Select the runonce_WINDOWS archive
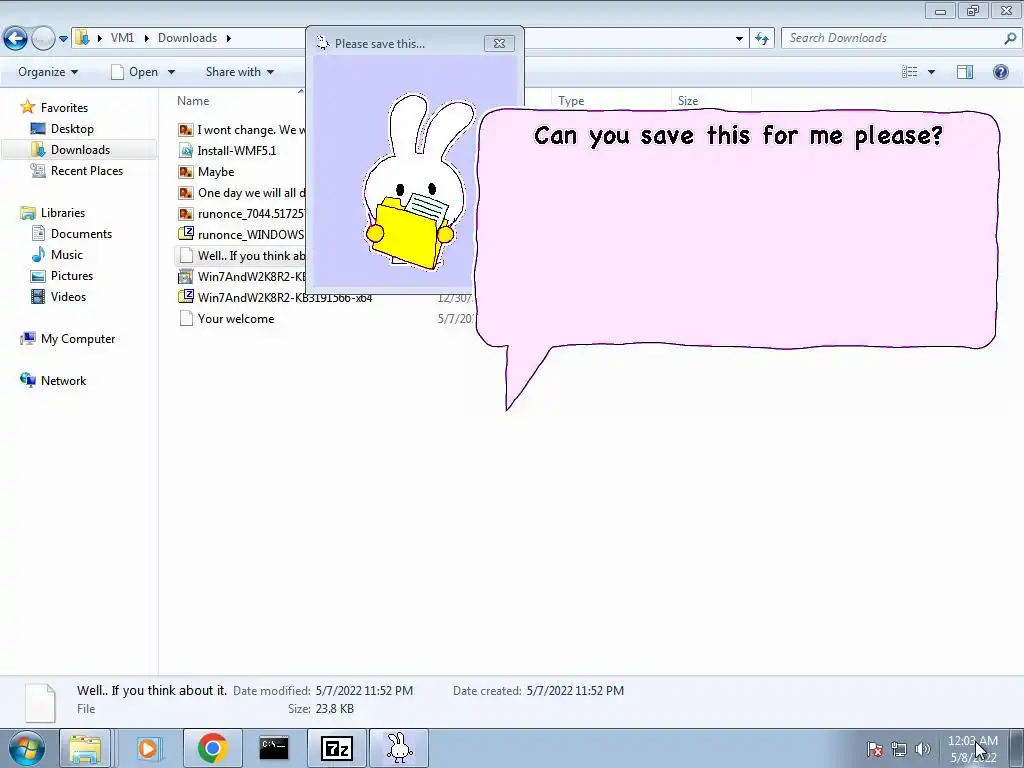 241,234
